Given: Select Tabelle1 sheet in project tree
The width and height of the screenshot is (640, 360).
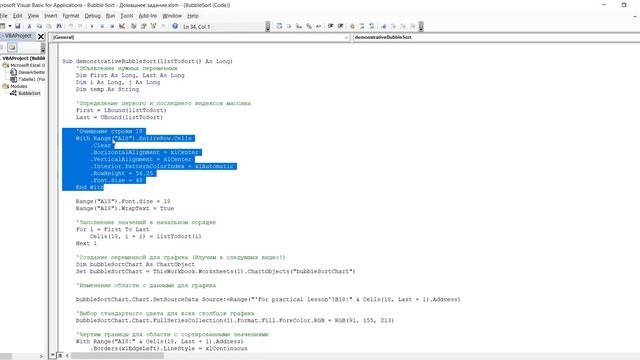Looking at the screenshot, I should tap(31, 79).
